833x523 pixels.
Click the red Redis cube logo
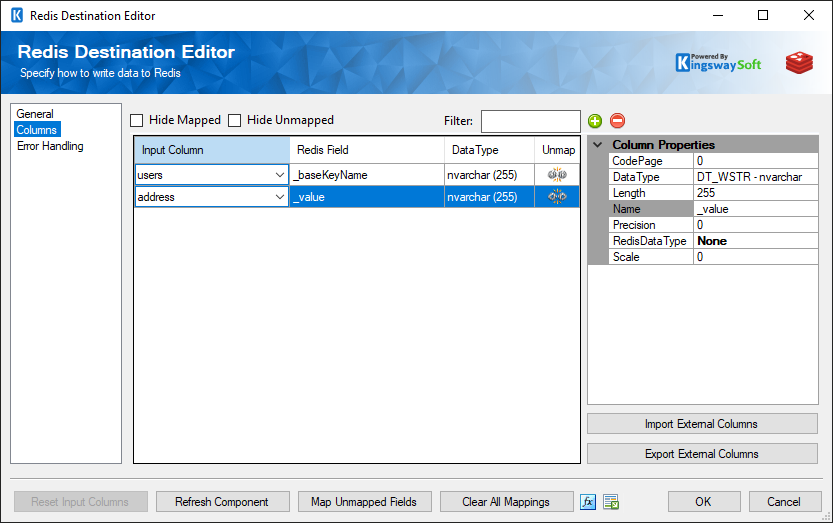(800, 63)
